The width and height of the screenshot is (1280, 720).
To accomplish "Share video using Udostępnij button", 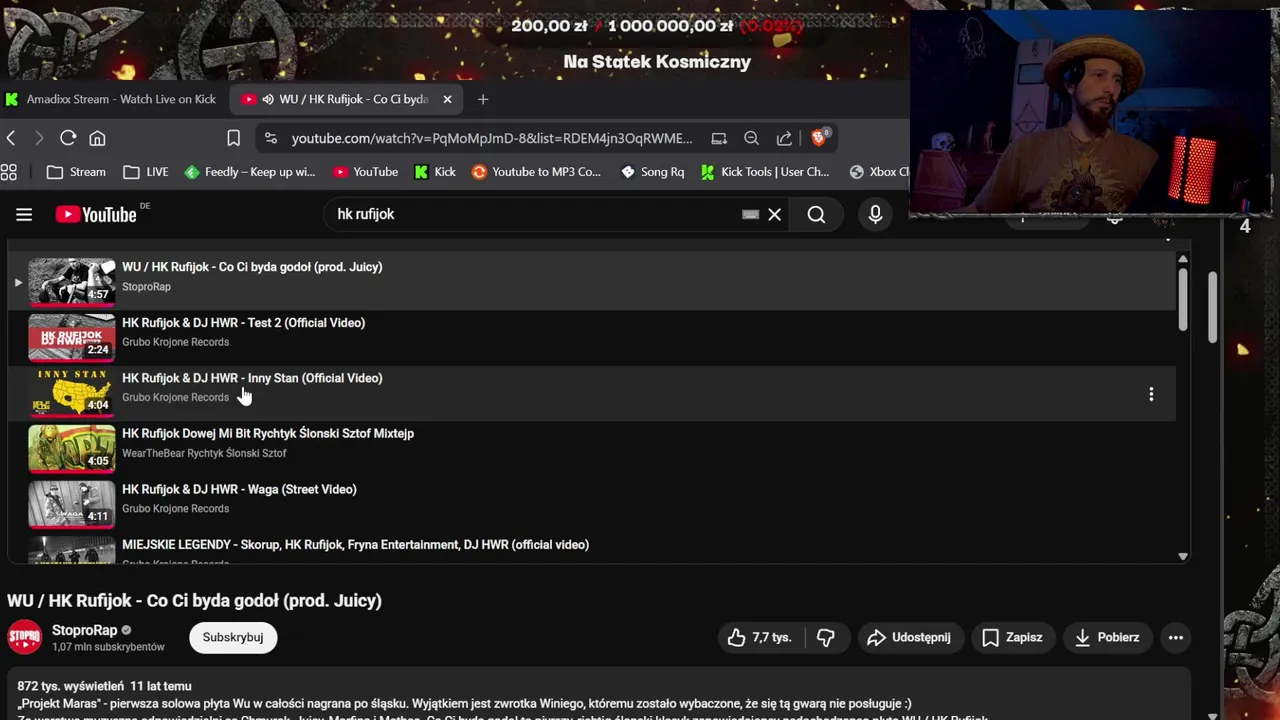I will [910, 637].
